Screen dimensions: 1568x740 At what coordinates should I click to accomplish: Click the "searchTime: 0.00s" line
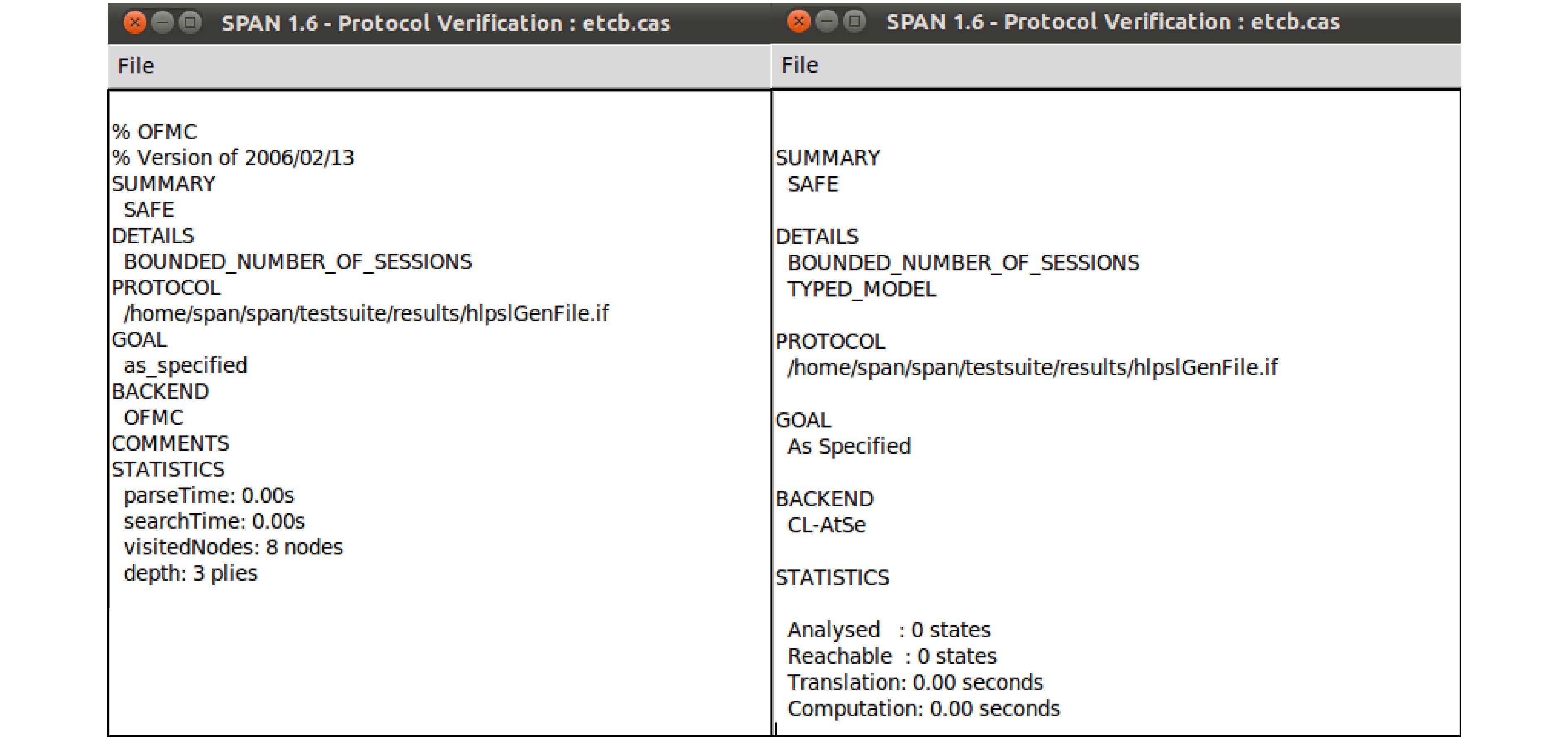214,521
